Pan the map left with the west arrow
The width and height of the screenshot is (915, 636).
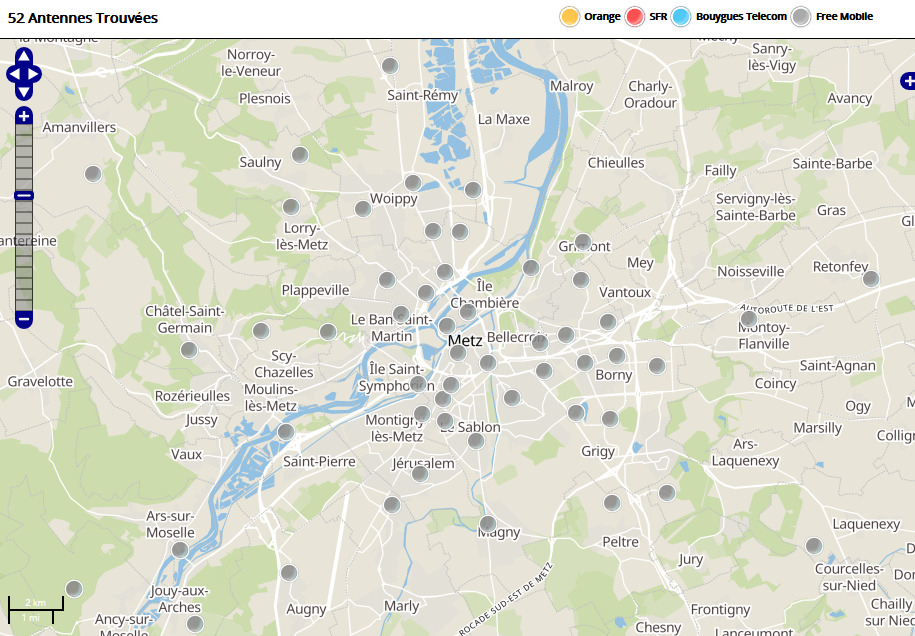tap(13, 74)
